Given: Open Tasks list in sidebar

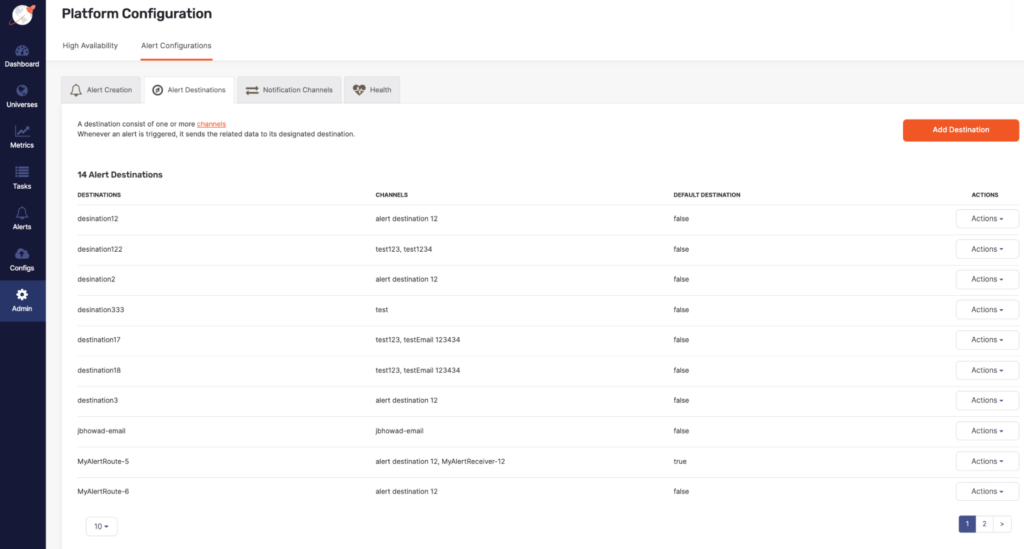Looking at the screenshot, I should (x=22, y=178).
